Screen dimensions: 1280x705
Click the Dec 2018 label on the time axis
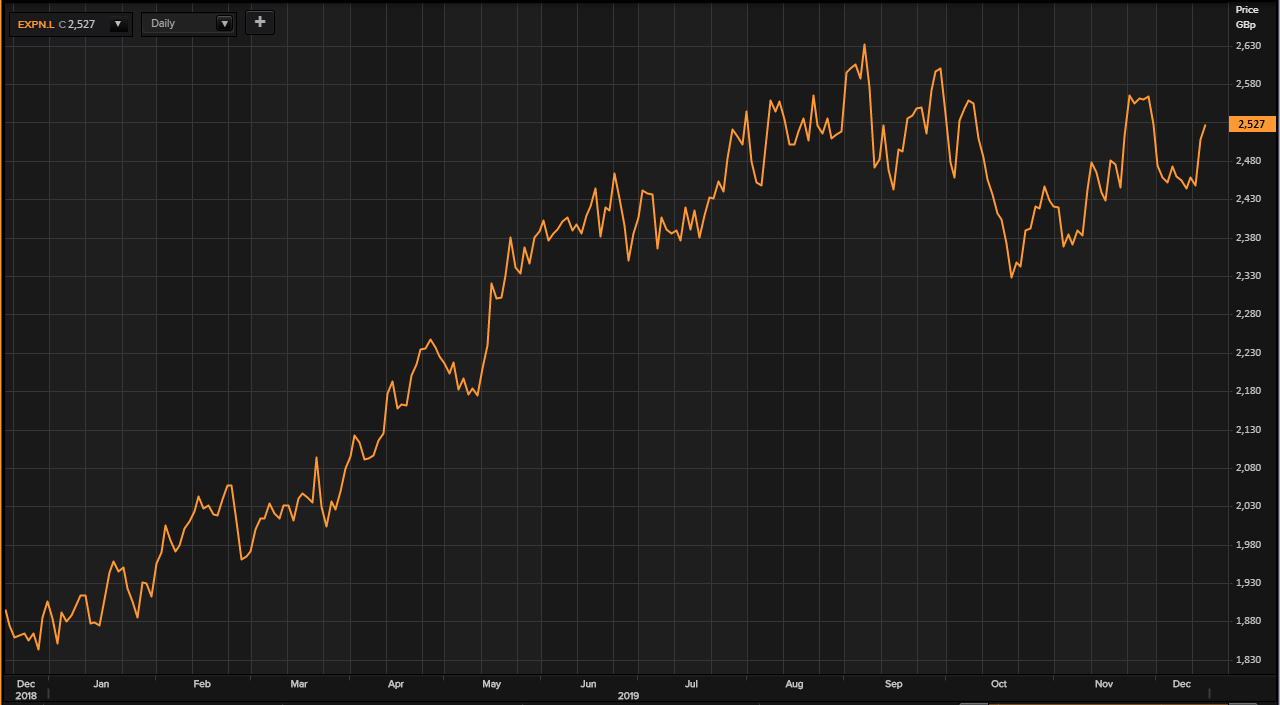click(25, 689)
